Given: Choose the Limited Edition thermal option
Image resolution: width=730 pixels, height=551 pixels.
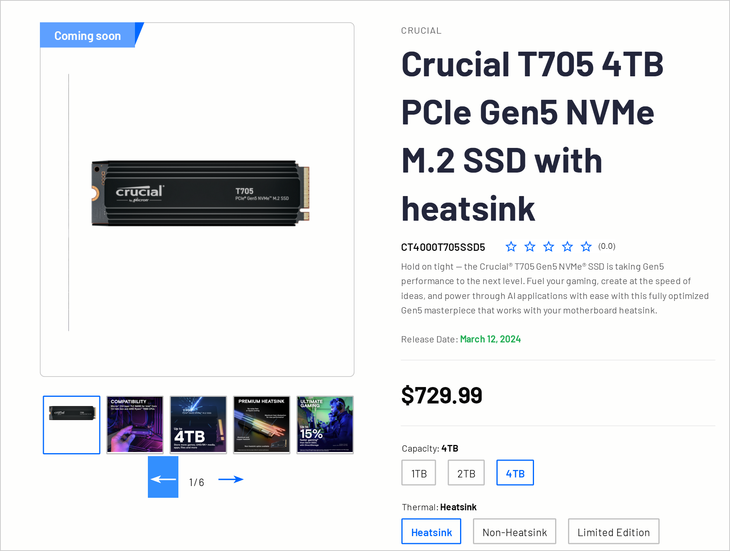Looking at the screenshot, I should click(614, 531).
